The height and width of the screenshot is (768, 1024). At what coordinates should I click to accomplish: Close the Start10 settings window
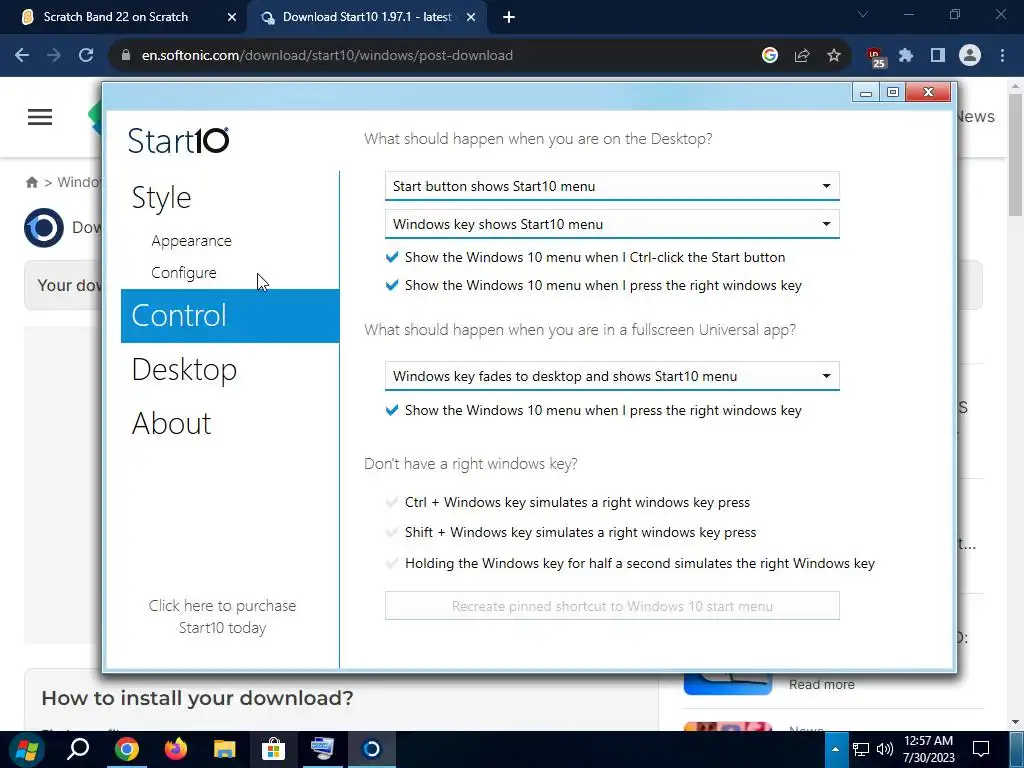928,92
